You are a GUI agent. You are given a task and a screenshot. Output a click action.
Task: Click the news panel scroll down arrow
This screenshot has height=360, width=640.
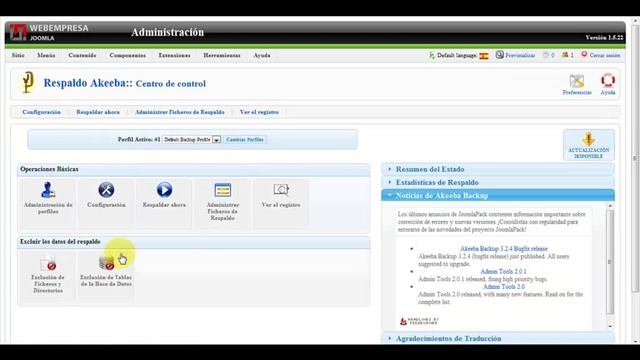[x=610, y=326]
